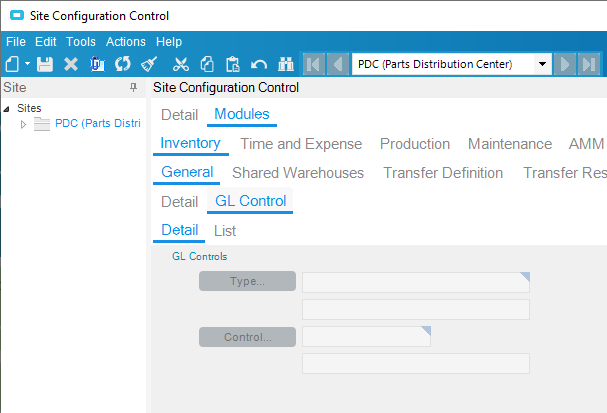This screenshot has height=413, width=607.
Task: Open the PDC site selector dropdown
Action: [x=542, y=64]
